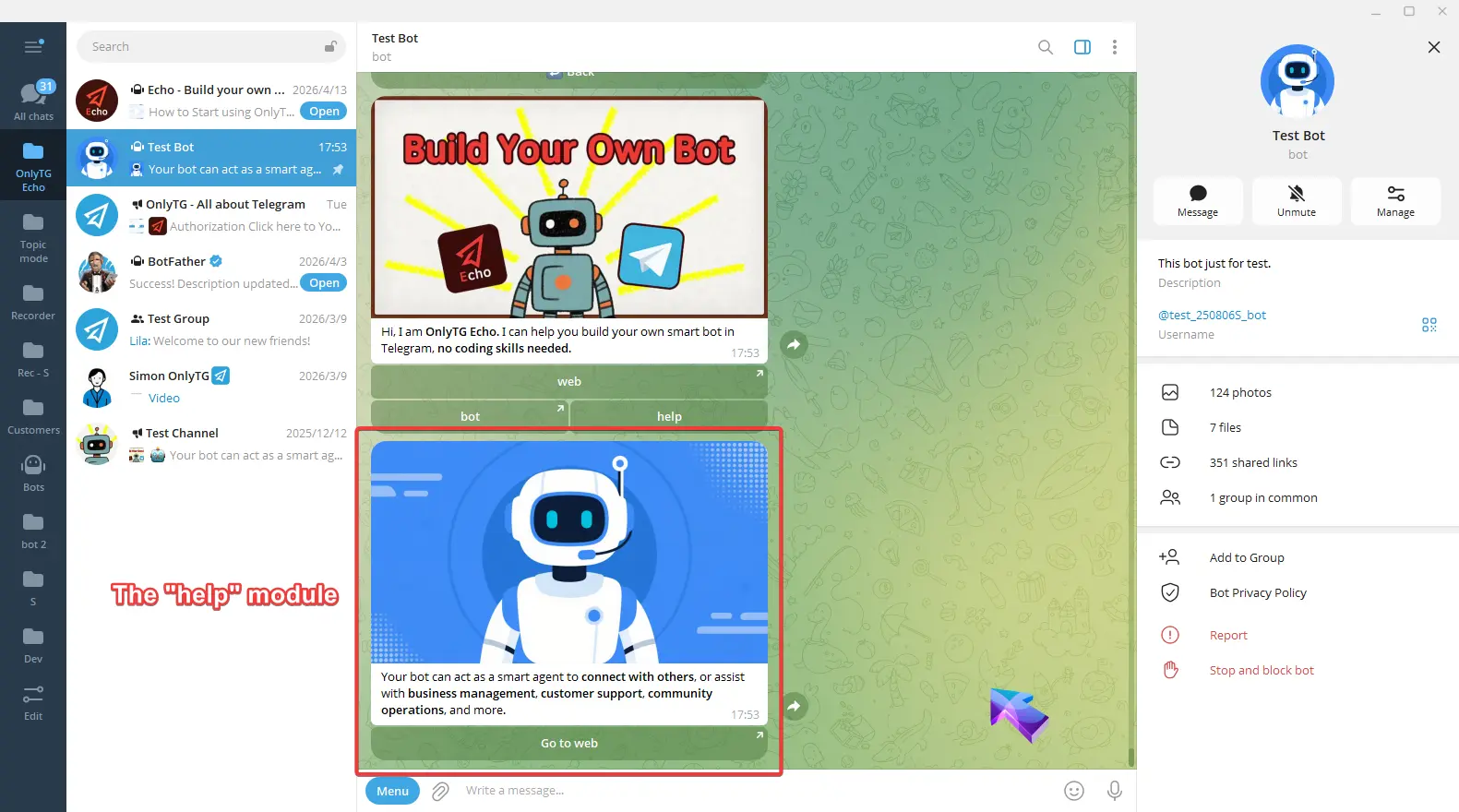The image size is (1459, 812).
Task: Show QR code for bot username
Action: point(1429,325)
